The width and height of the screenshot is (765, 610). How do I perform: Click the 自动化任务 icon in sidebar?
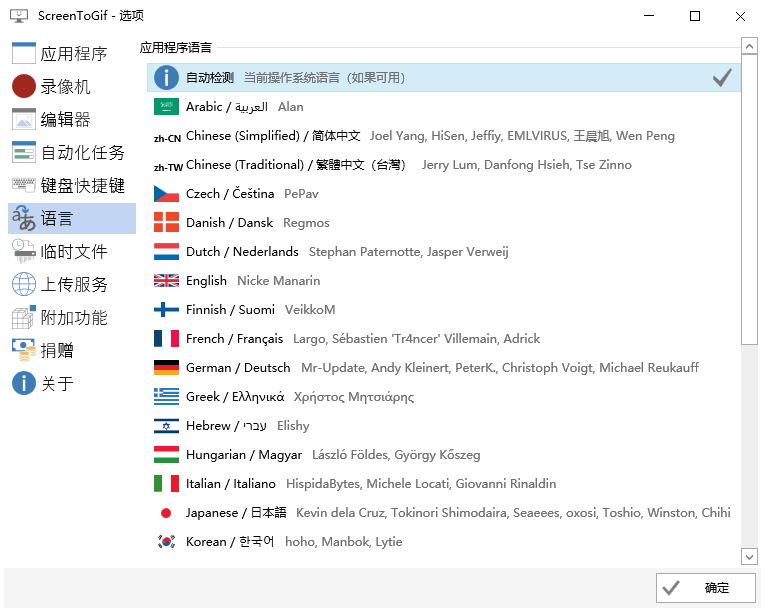click(23, 152)
